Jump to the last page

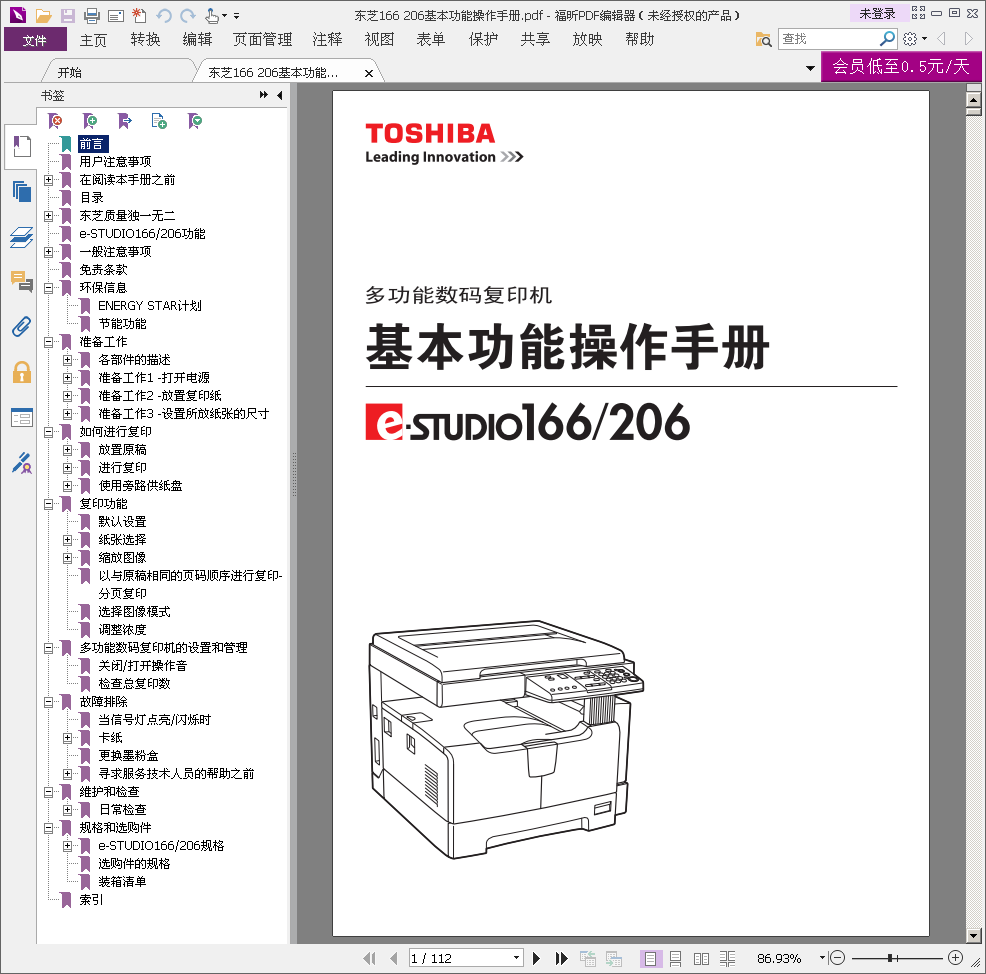(x=561, y=958)
